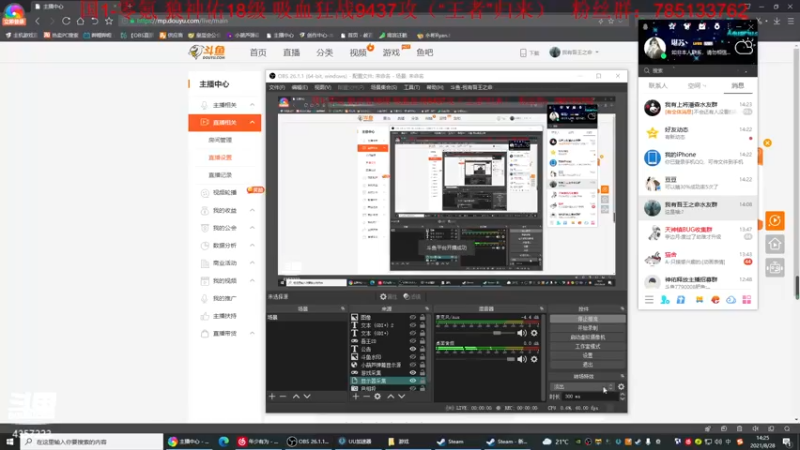The height and width of the screenshot is (450, 800).
Task: Expand the 我的公会 sidebar section chevron
Action: pyautogui.click(x=252, y=228)
